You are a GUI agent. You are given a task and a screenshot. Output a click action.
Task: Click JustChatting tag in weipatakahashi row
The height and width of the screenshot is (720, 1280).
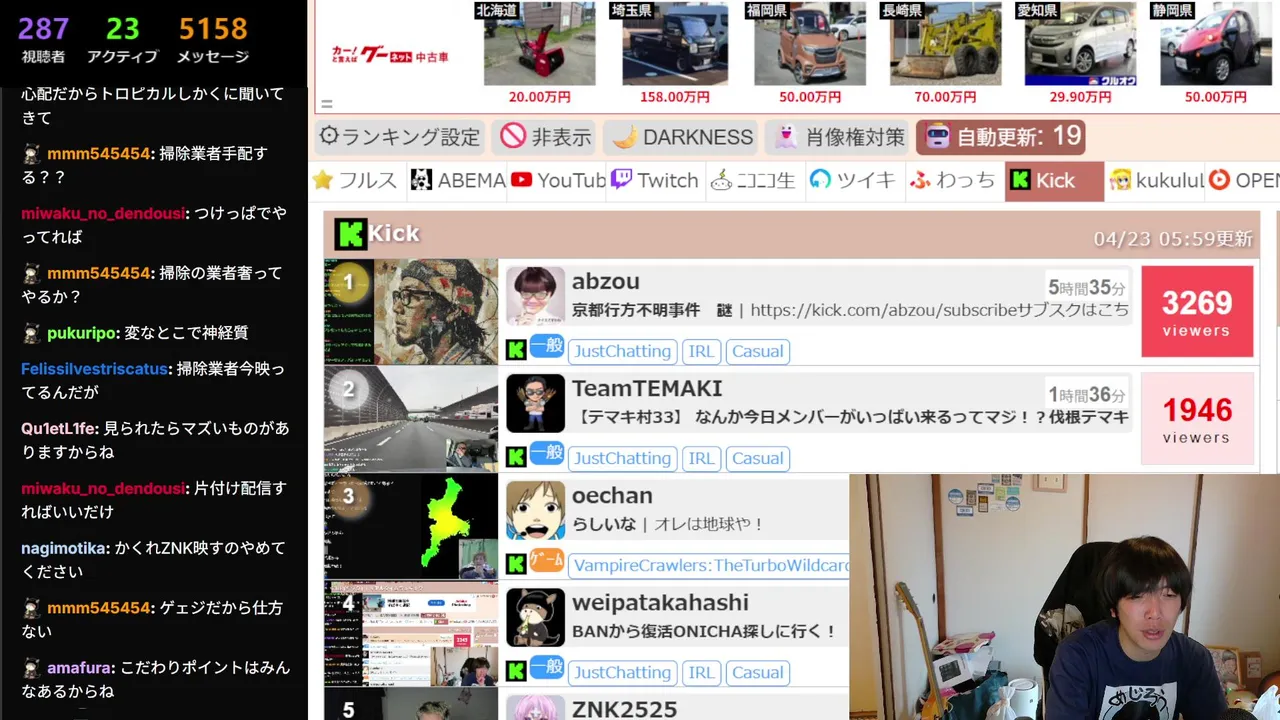click(x=622, y=672)
